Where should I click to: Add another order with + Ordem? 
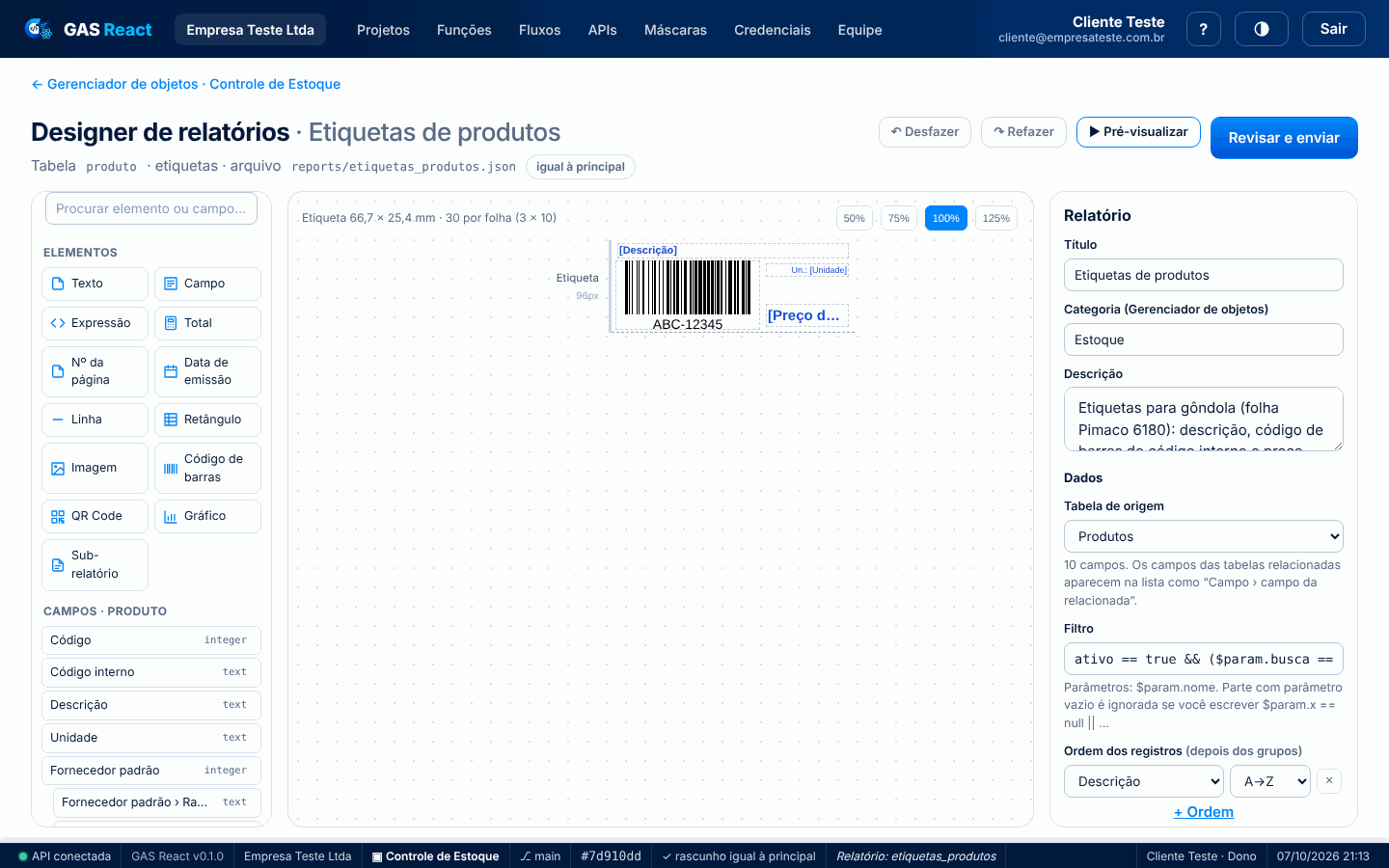(x=1203, y=812)
